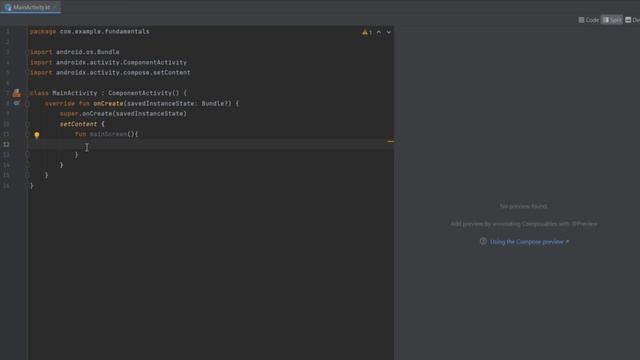Click 'import android.os.Bundle' line
This screenshot has height=360, width=640.
(75, 52)
